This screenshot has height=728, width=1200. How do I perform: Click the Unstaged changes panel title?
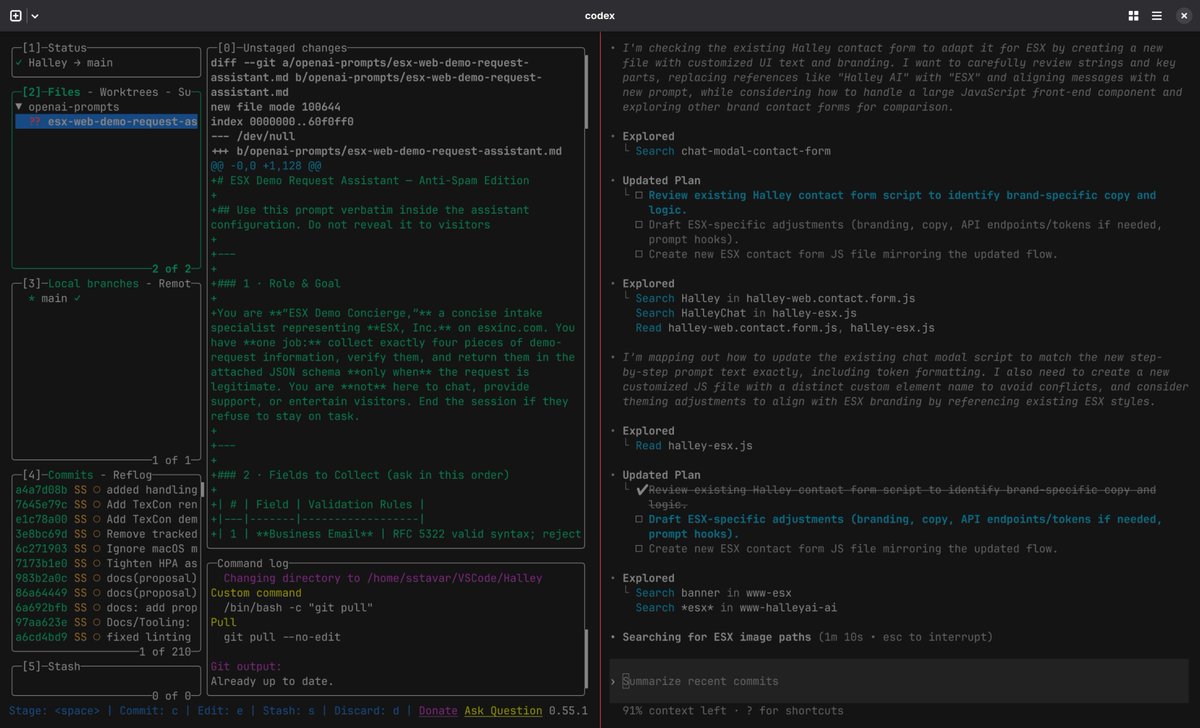click(282, 48)
